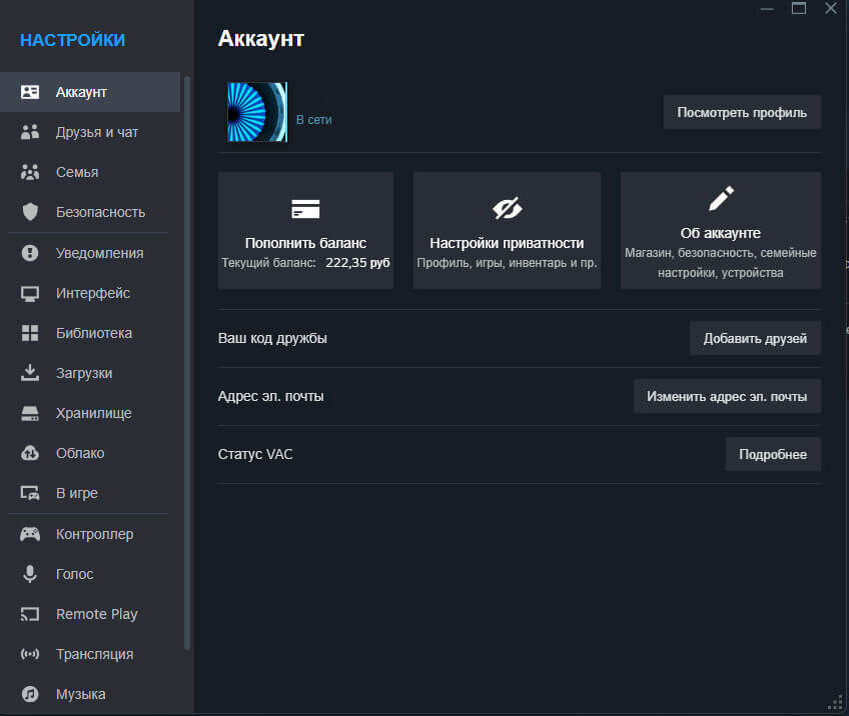Maximize the settings window

[799, 8]
